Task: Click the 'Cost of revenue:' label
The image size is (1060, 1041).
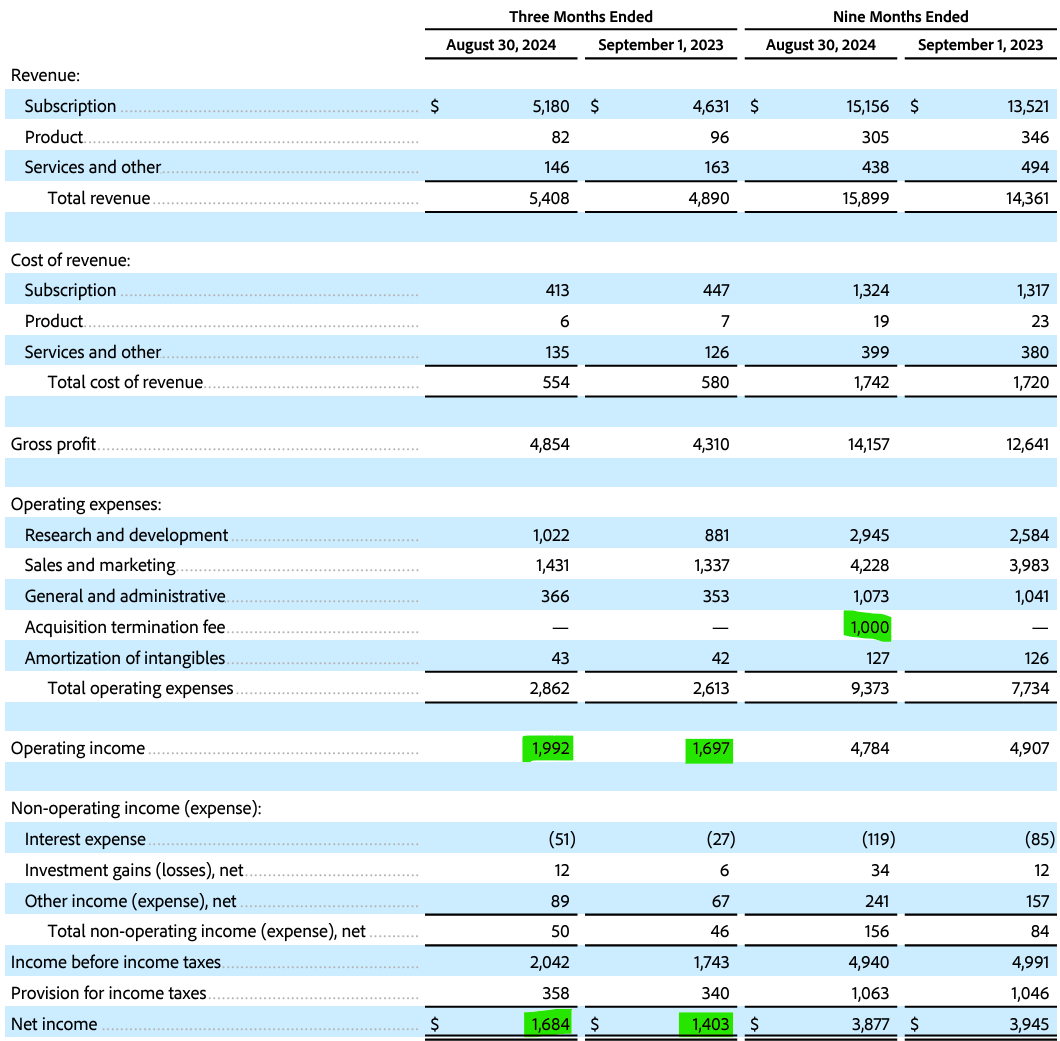Action: click(x=70, y=260)
